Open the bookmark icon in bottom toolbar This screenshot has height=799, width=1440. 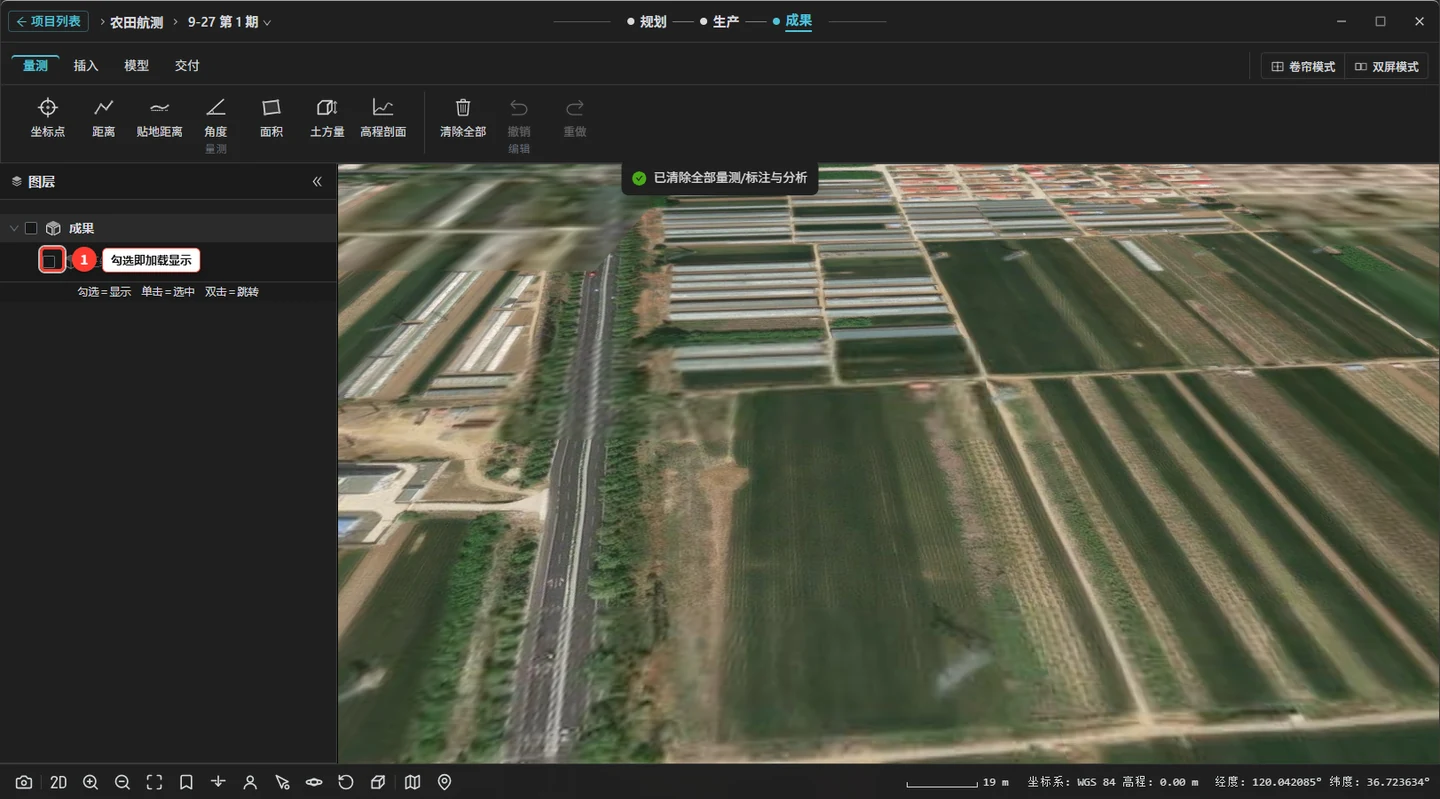coord(186,782)
